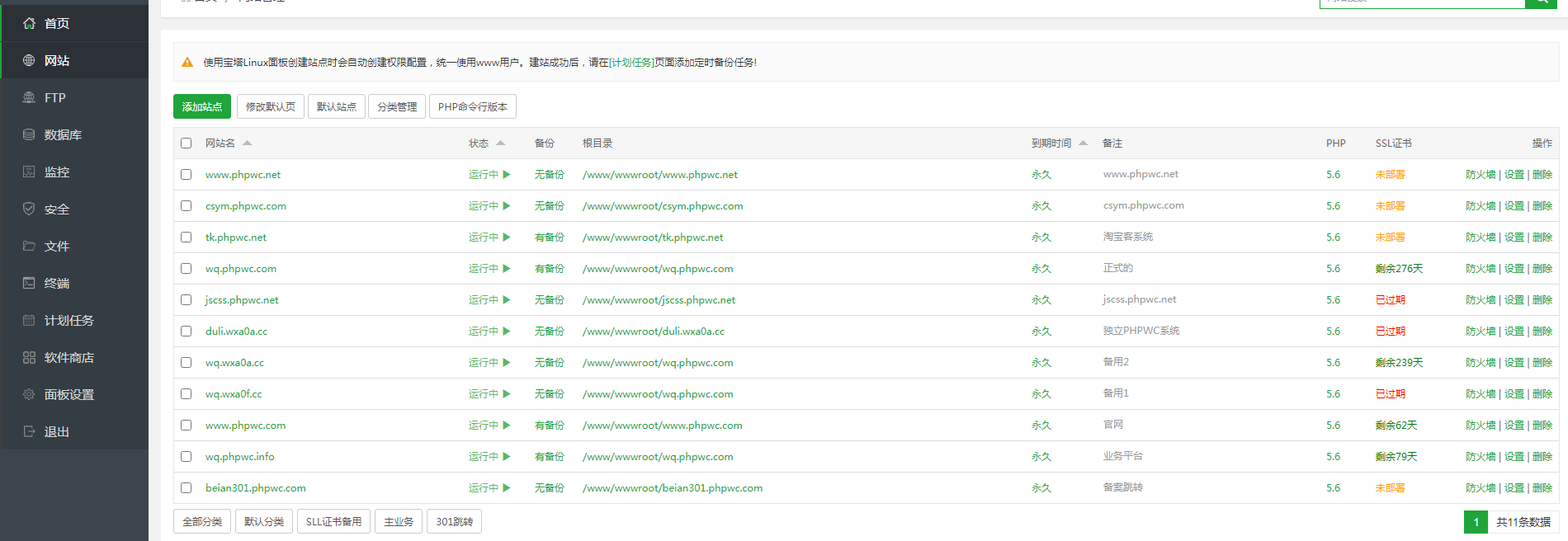Sort by expiration time column arrow
Screen dimensions: 1568x541
[x=1083, y=143]
